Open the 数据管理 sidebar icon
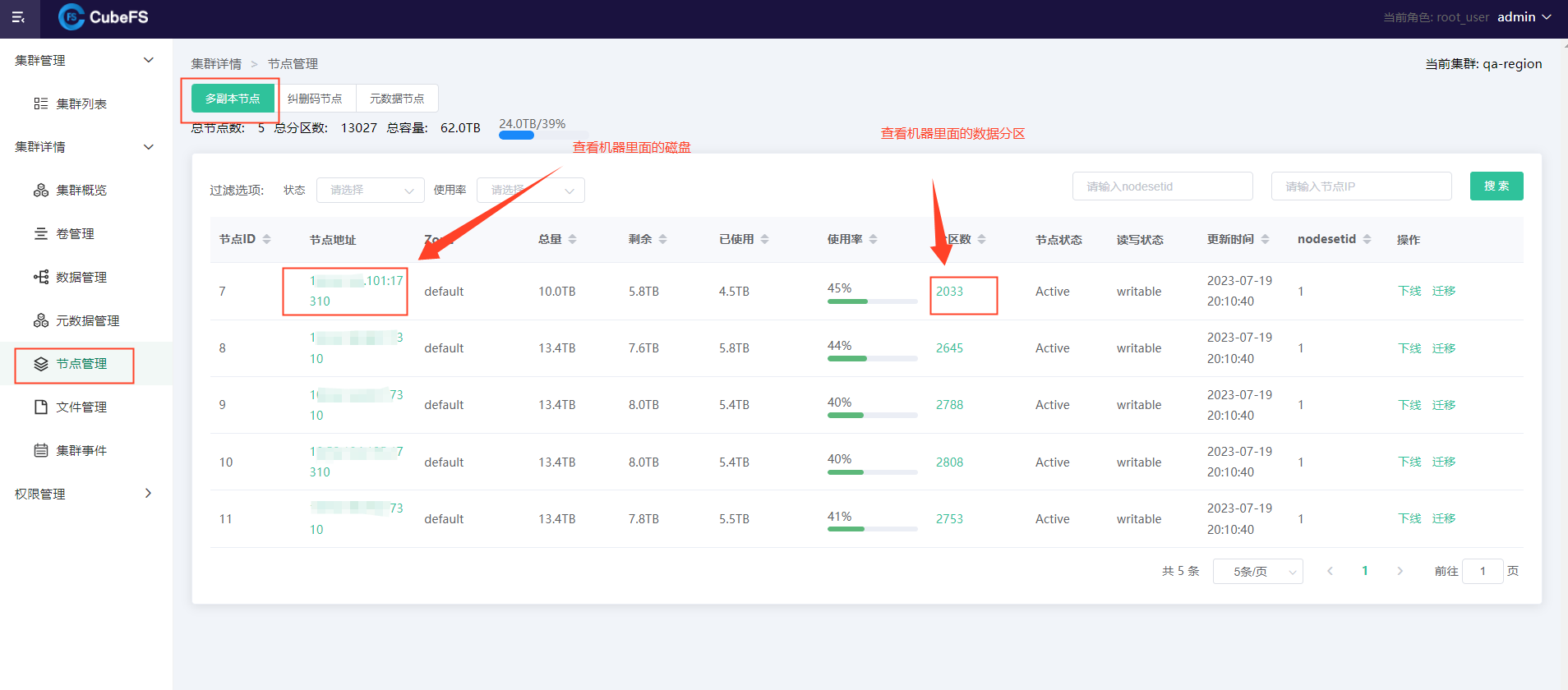 [x=40, y=278]
